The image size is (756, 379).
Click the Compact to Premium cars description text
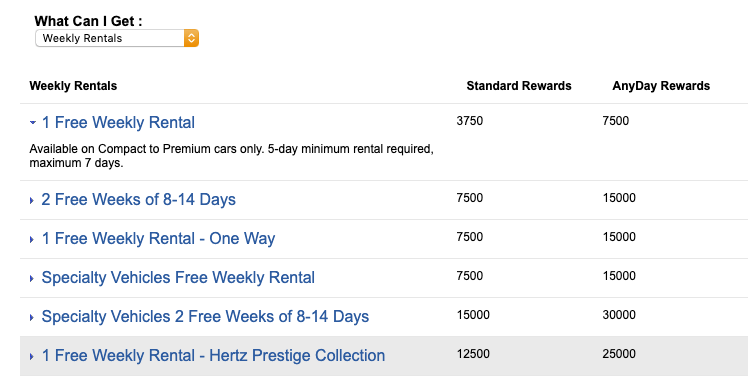pos(231,156)
